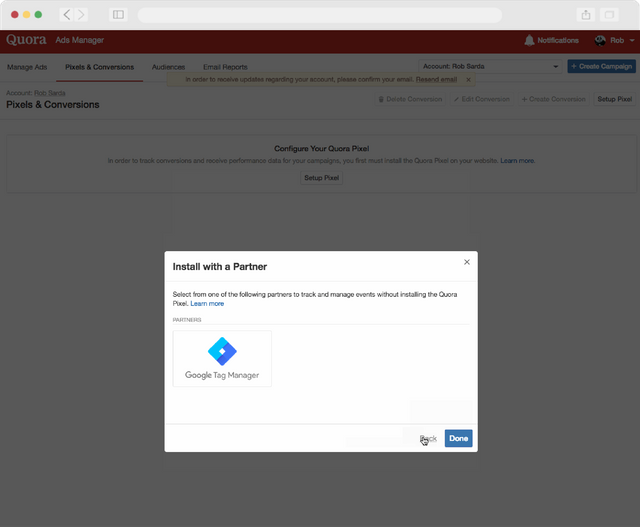Select the Google Tag Manager partner card
Image resolution: width=640 pixels, height=527 pixels.
222,358
